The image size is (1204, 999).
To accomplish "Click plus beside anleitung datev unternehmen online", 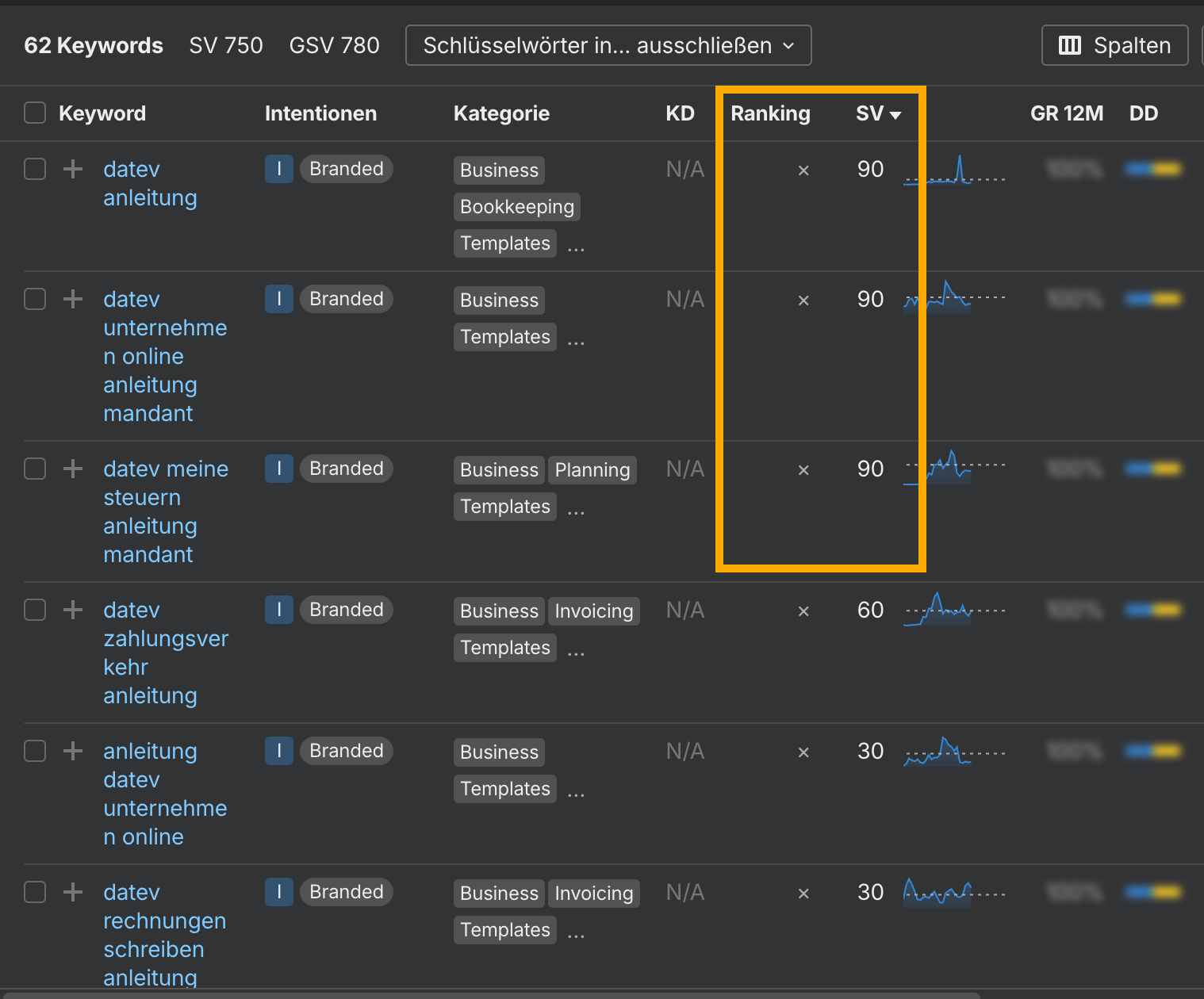I will 73,751.
